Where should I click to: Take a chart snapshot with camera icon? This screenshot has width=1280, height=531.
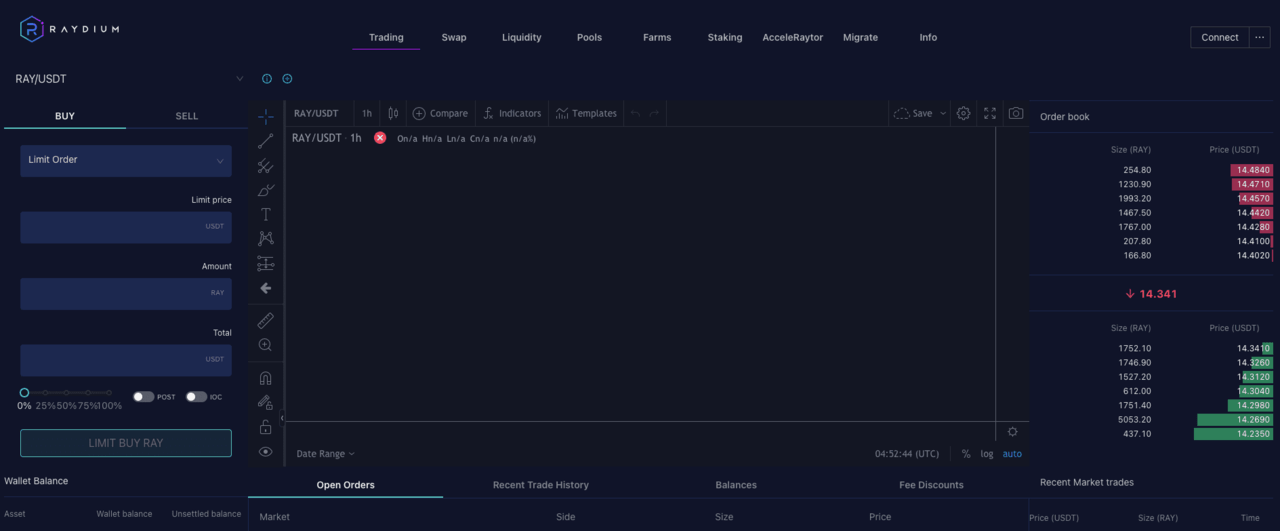pos(1016,113)
